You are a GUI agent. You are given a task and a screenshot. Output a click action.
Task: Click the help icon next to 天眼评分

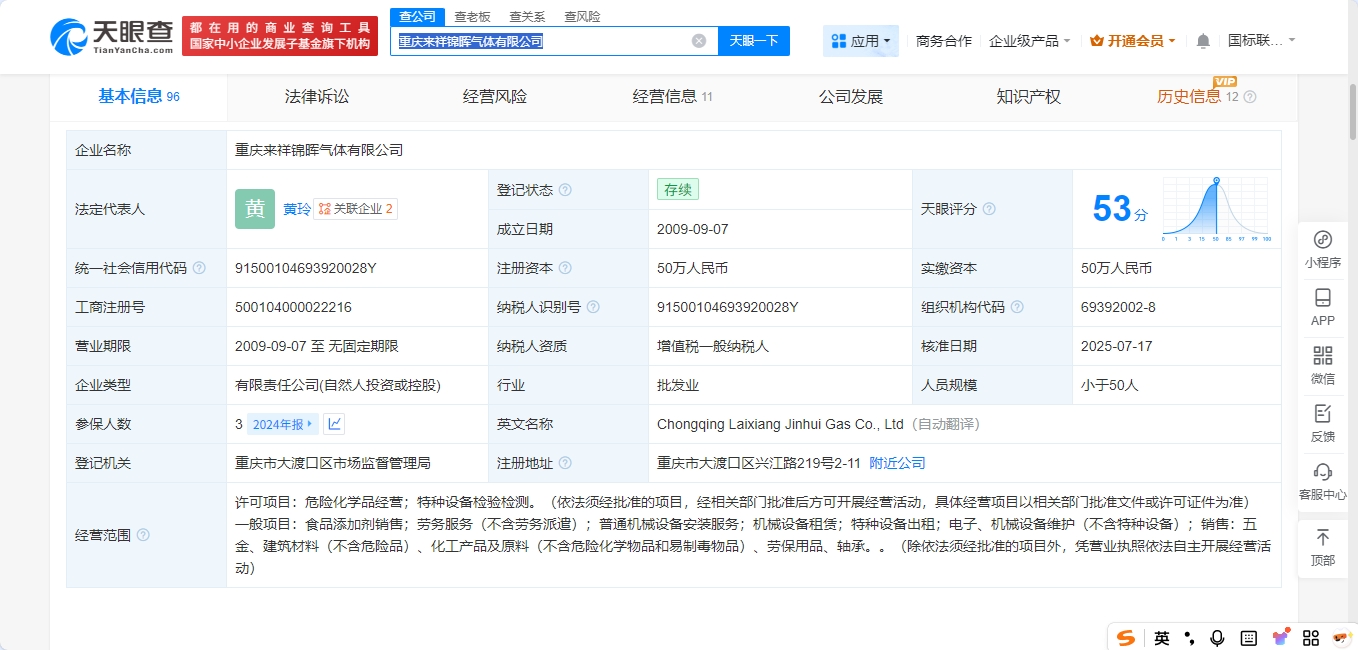[989, 209]
